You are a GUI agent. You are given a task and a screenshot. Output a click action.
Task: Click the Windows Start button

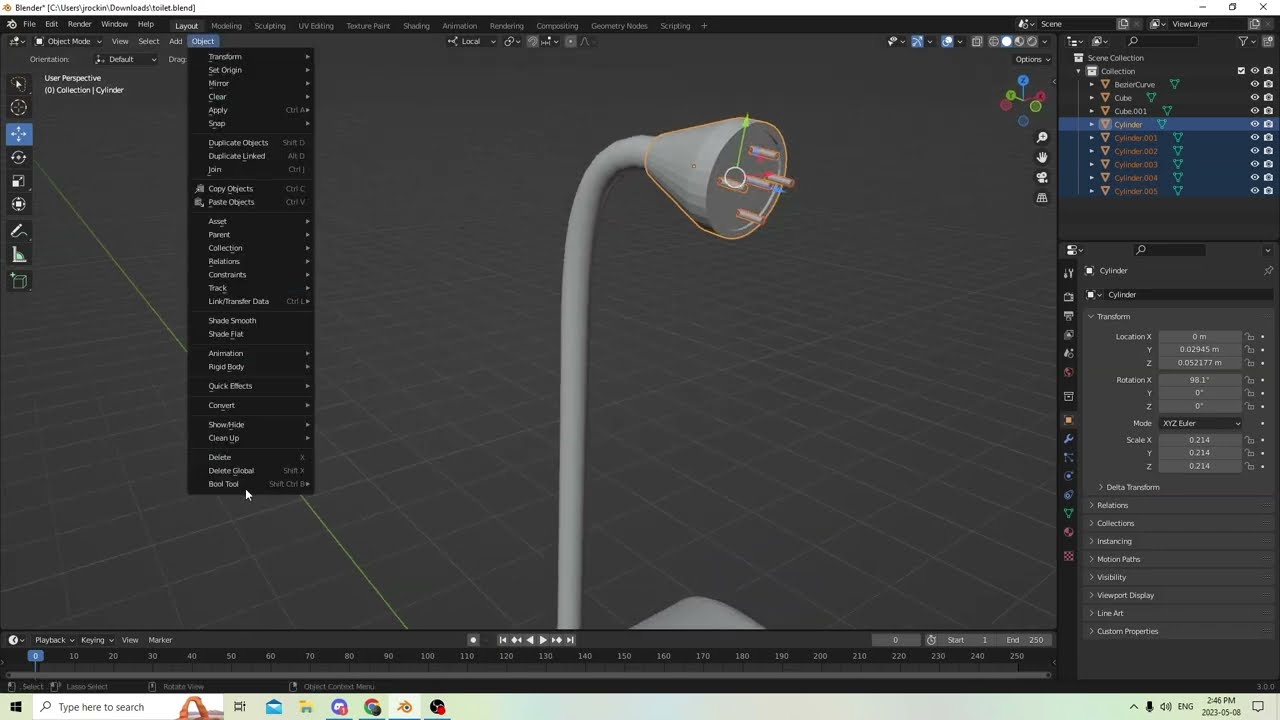pos(16,707)
